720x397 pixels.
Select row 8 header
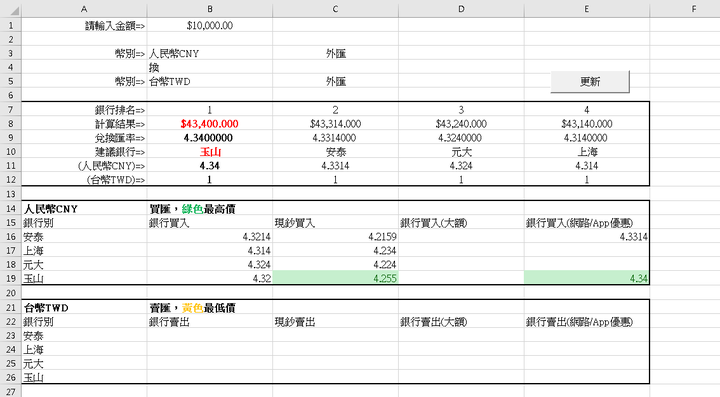[x=11, y=124]
